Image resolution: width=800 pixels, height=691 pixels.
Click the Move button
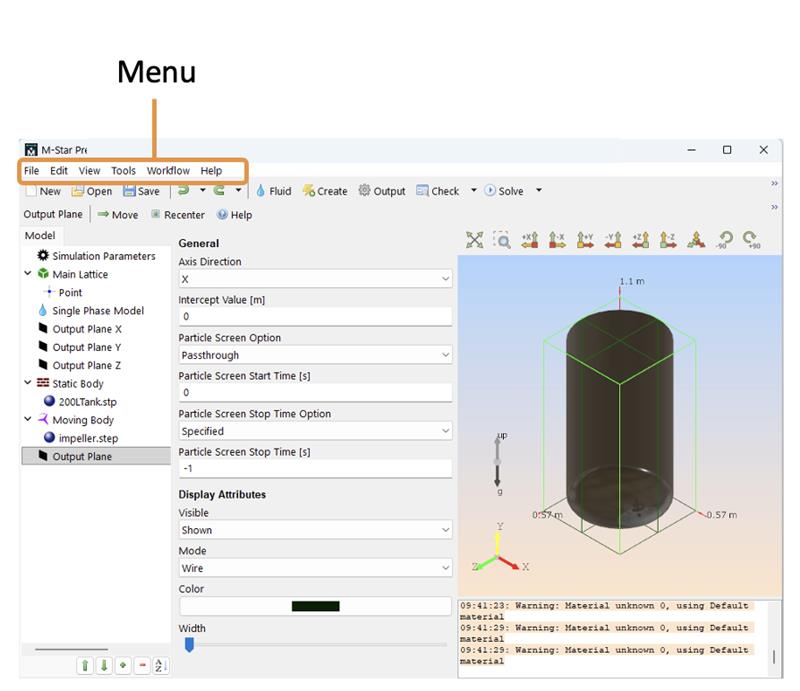click(x=117, y=215)
